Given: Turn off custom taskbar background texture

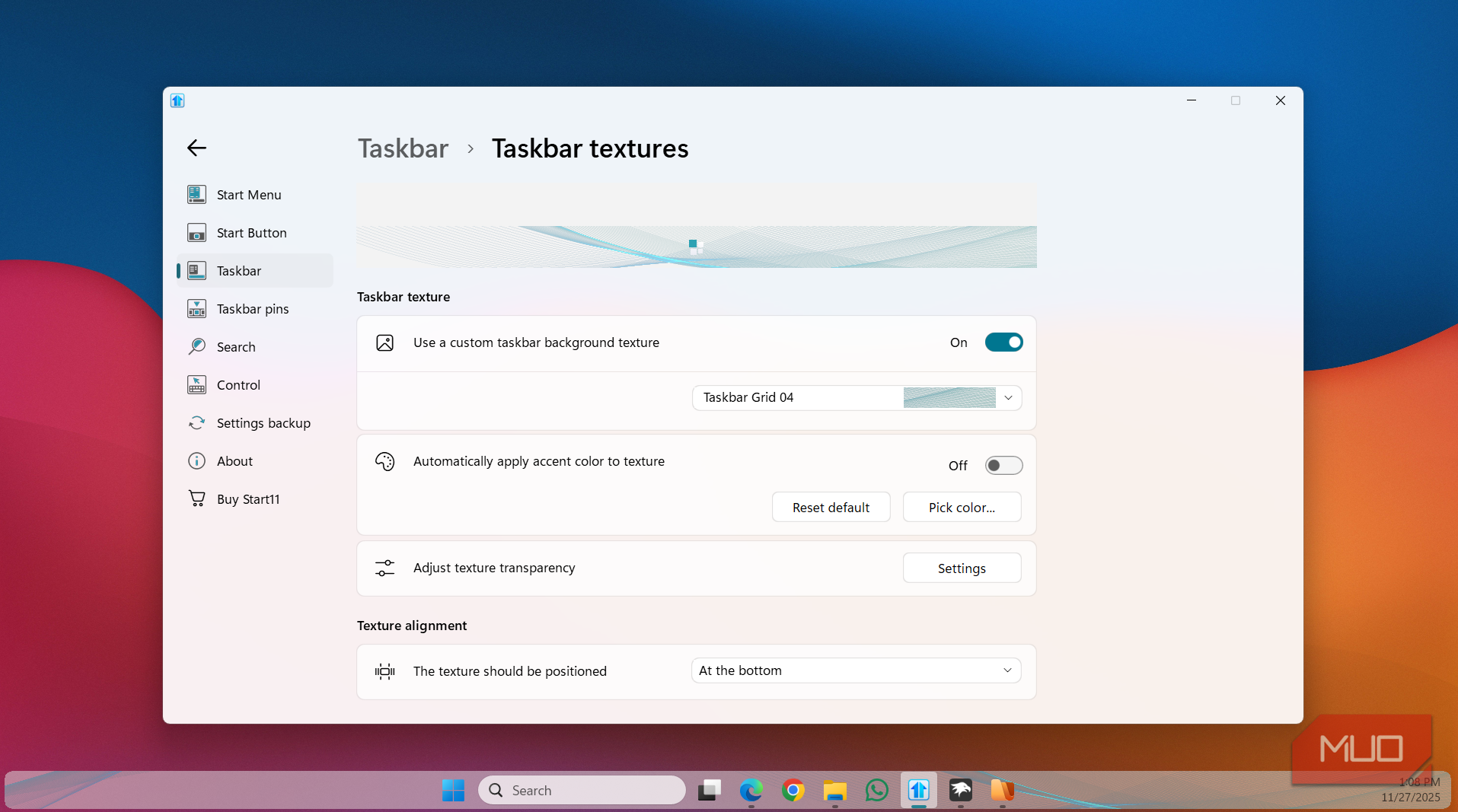Looking at the screenshot, I should pyautogui.click(x=1003, y=342).
